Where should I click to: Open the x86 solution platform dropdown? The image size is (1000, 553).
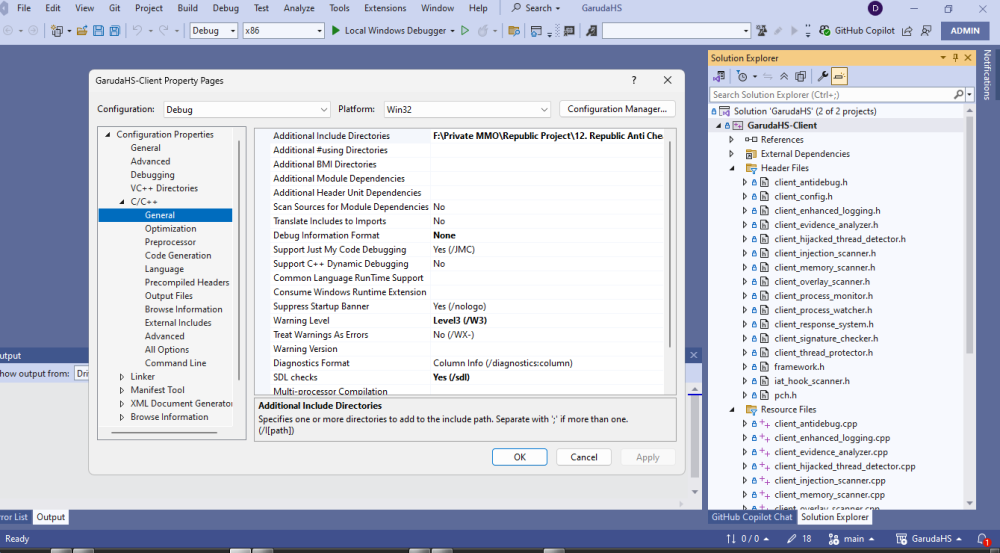[x=283, y=31]
